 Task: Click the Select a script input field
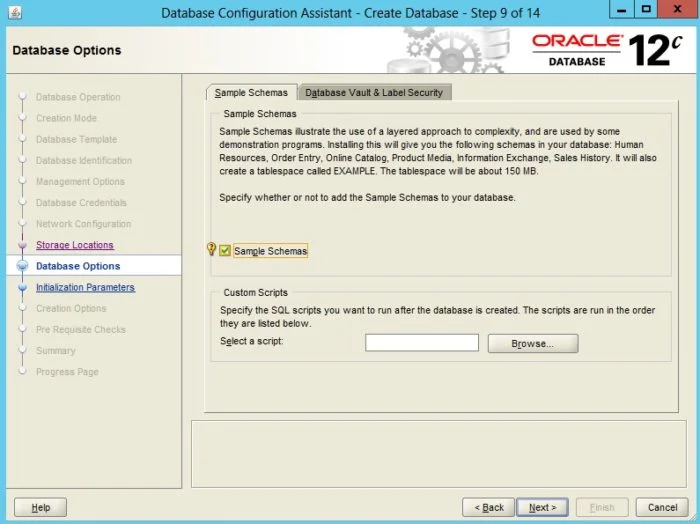pos(422,343)
